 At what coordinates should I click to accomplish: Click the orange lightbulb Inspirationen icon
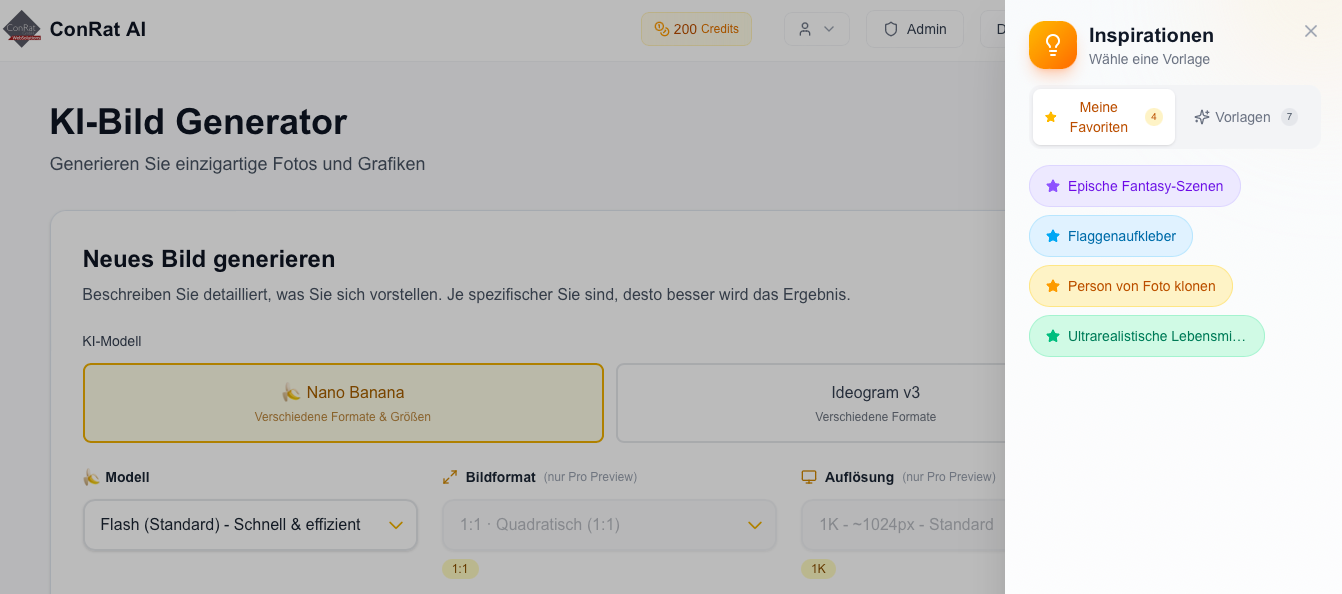click(x=1052, y=45)
